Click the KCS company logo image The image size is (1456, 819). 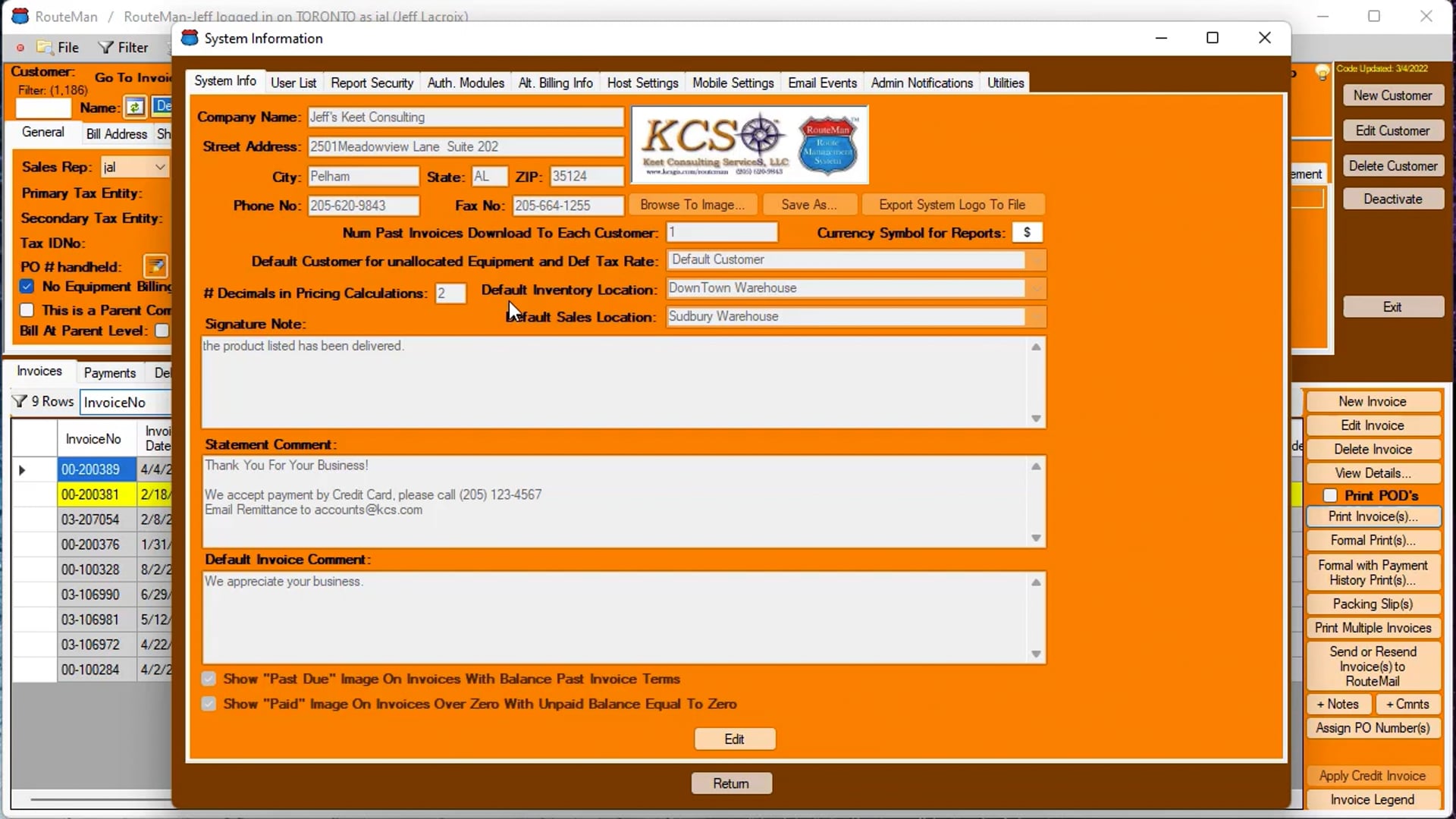click(x=750, y=145)
